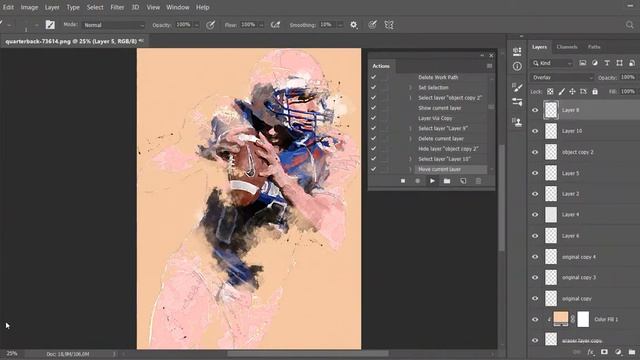Open the Info panel icon in collapsed dock
The width and height of the screenshot is (640, 360).
517,66
